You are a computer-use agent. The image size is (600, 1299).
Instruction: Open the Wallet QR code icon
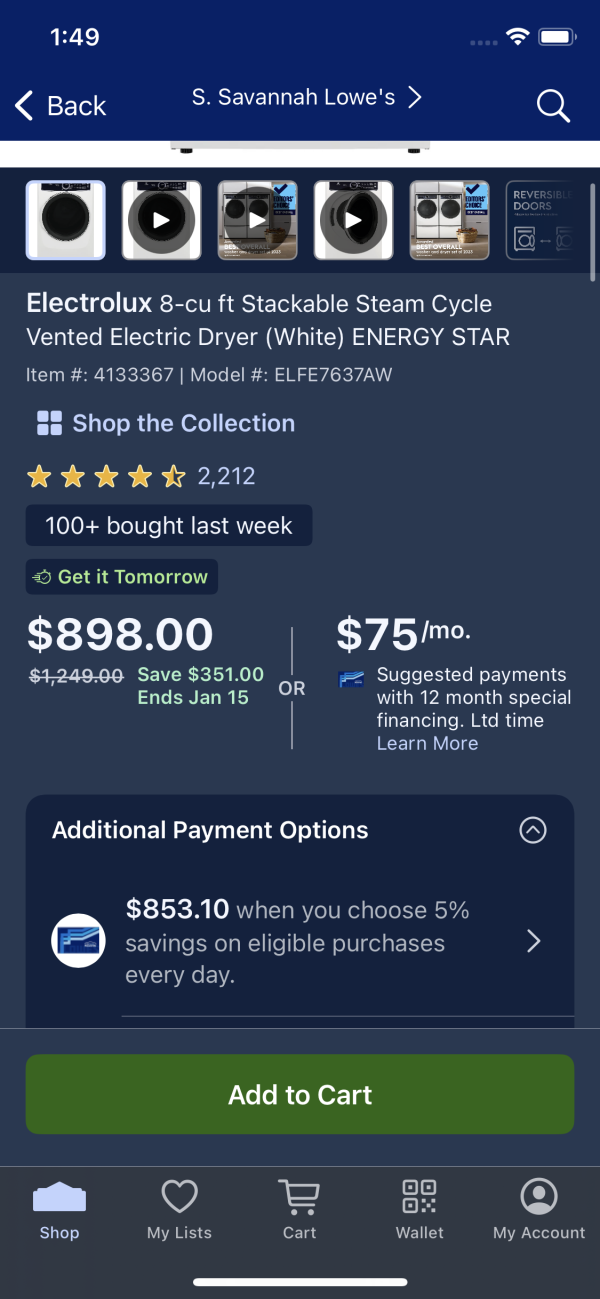coord(419,1196)
